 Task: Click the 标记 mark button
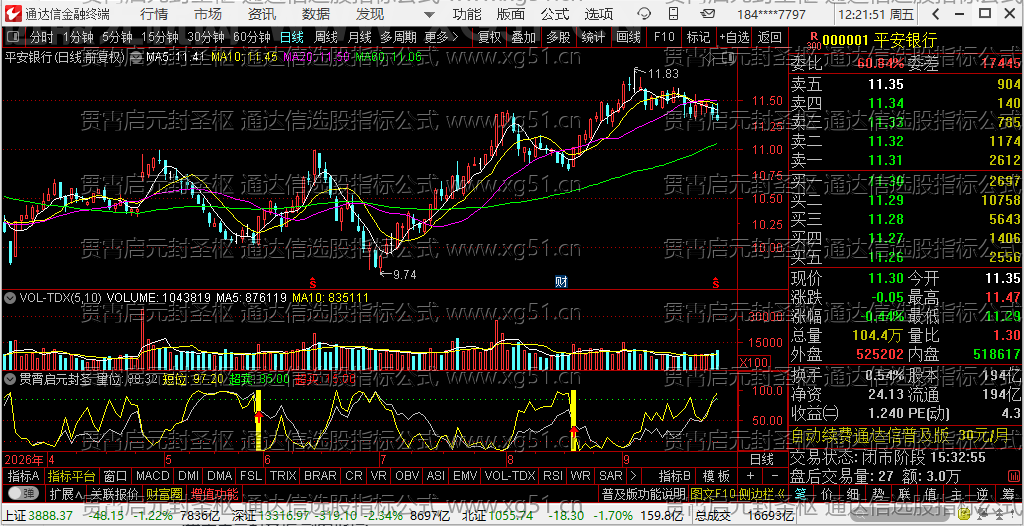pos(698,38)
